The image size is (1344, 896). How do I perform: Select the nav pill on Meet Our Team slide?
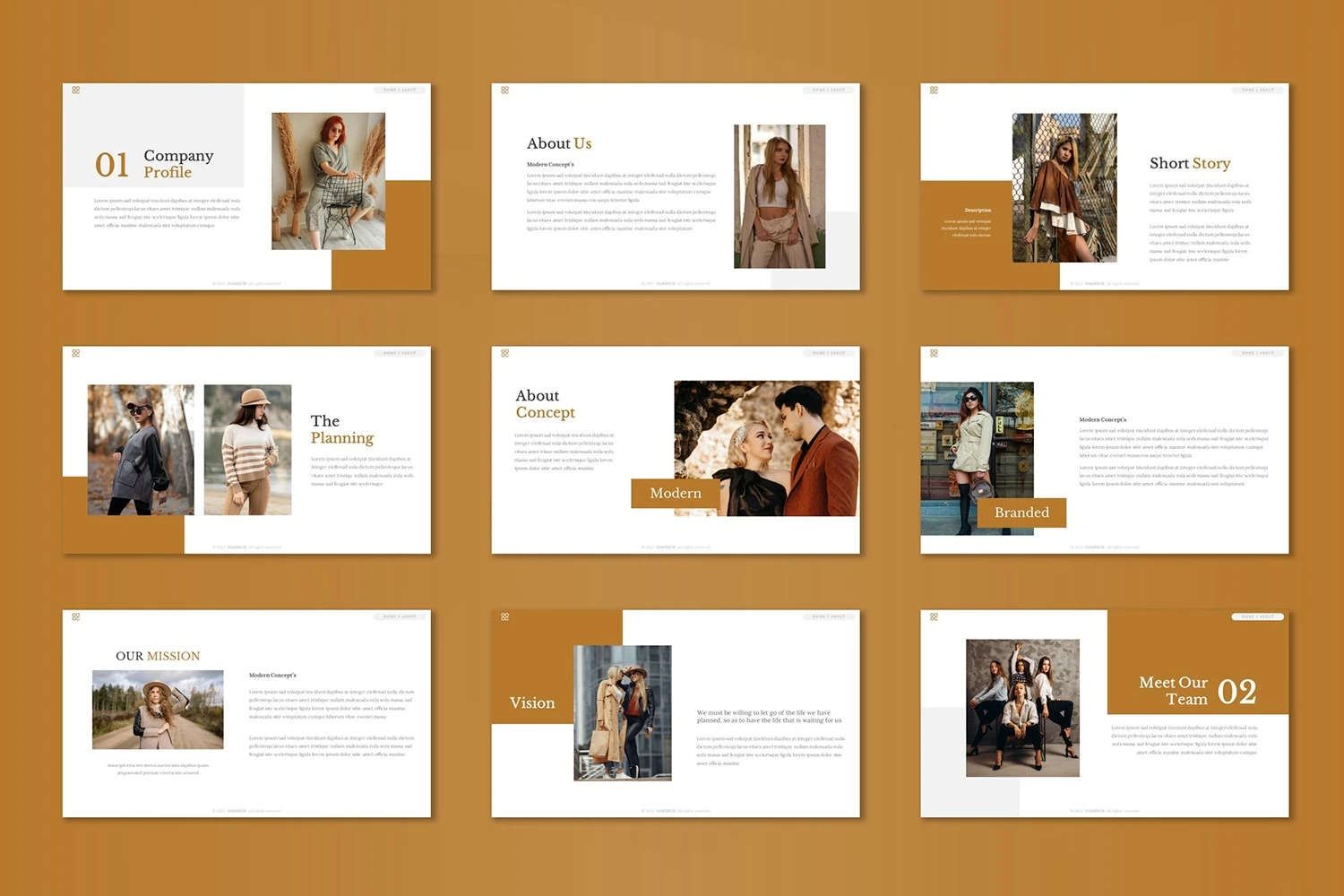pos(1257,616)
